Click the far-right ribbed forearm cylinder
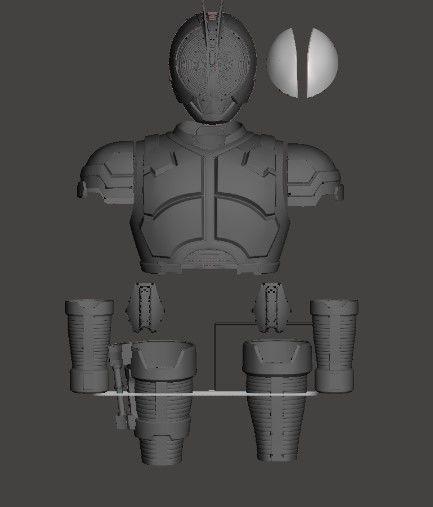Viewport: 433px width, 507px height. 334,345
